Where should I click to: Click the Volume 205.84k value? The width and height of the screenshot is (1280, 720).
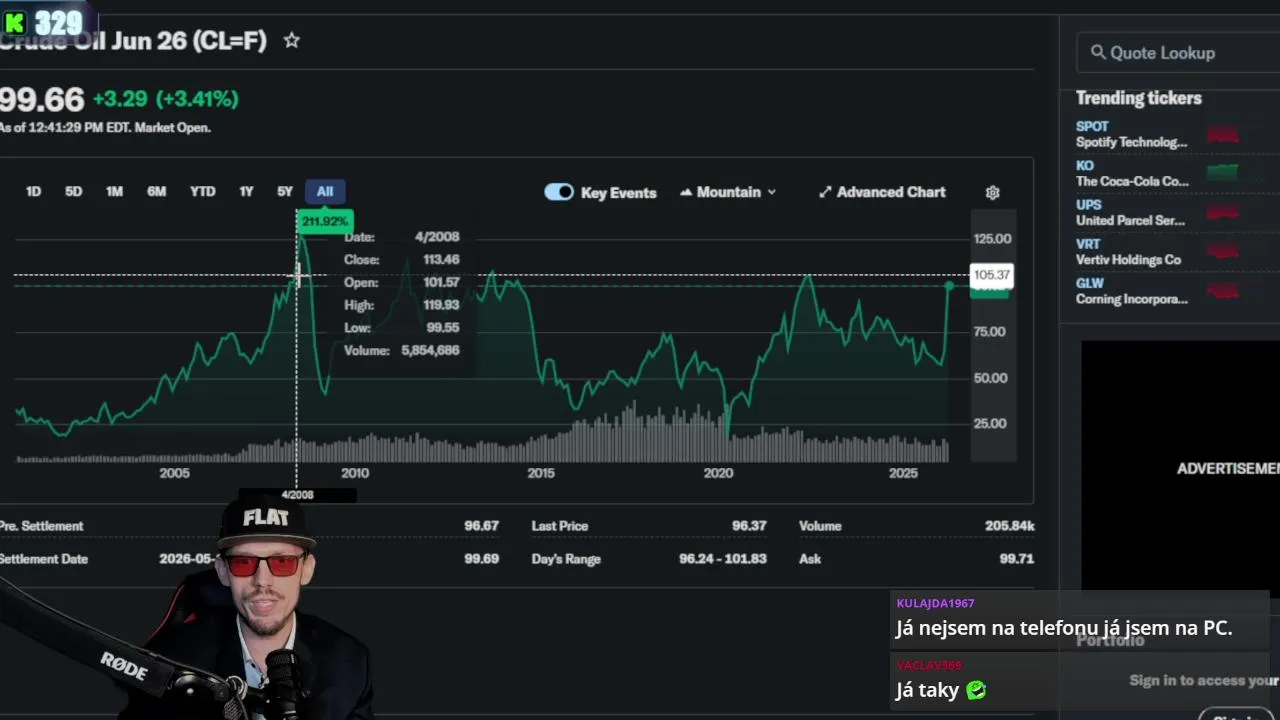point(1009,526)
